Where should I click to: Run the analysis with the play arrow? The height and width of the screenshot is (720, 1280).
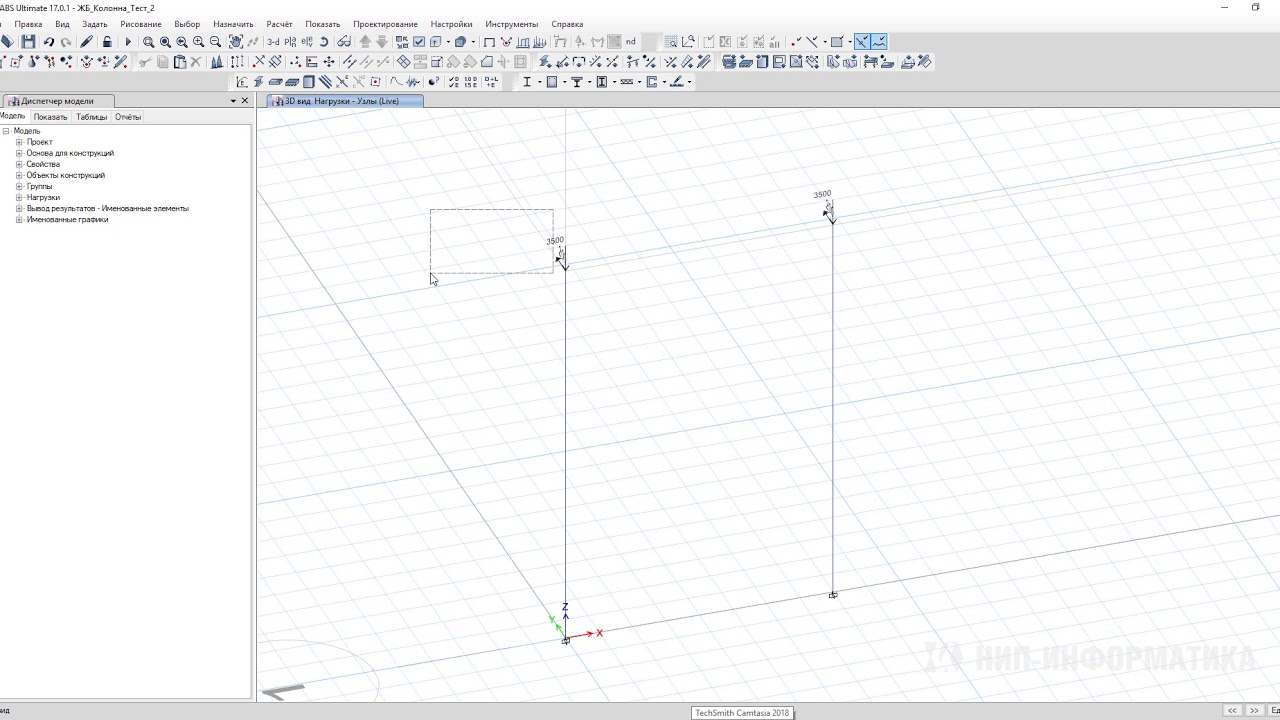(x=128, y=42)
